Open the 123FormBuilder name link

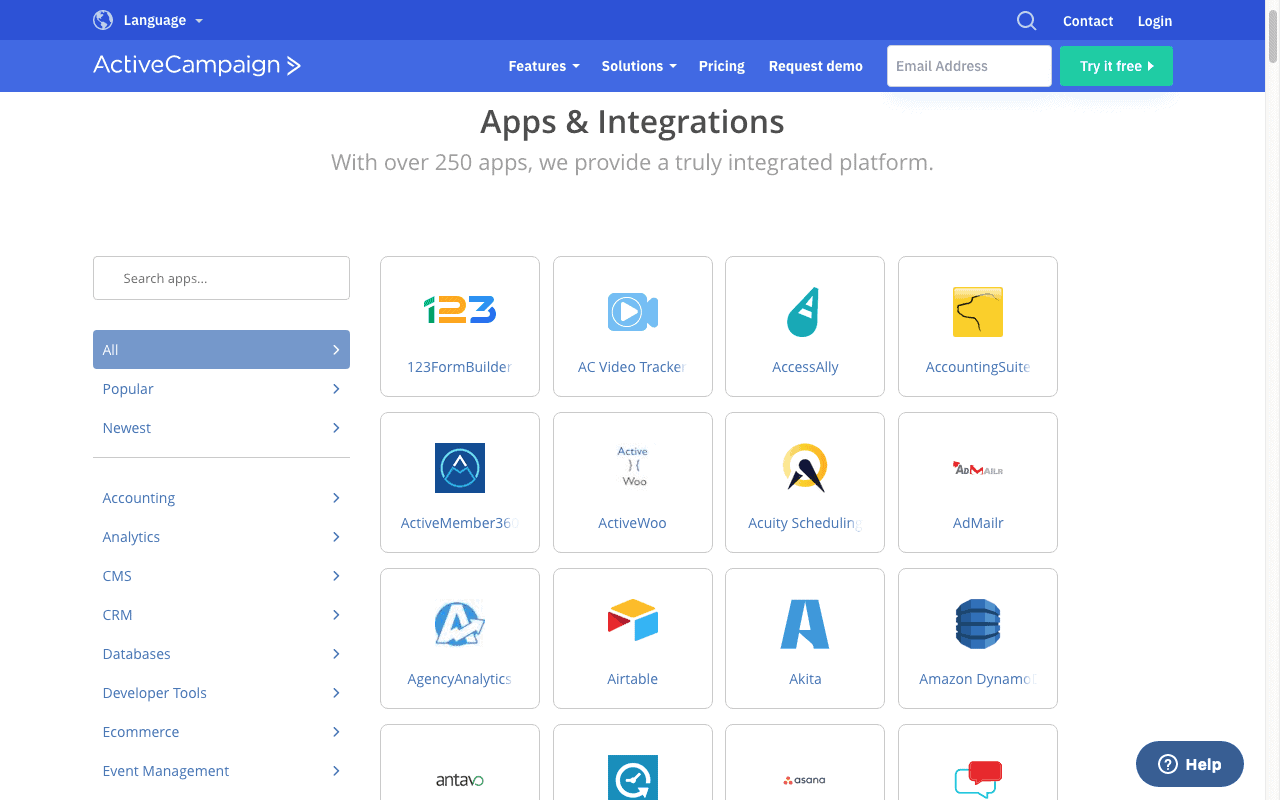coord(460,367)
